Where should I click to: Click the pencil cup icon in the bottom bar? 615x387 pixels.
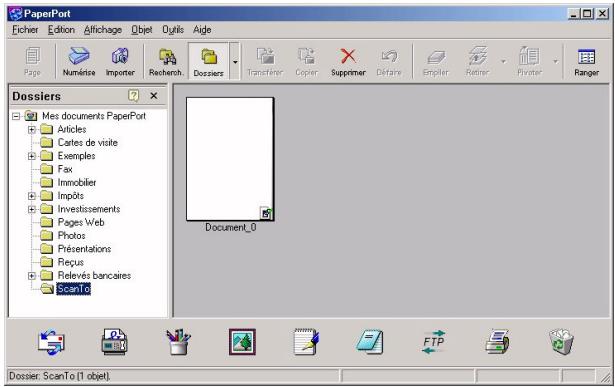(x=178, y=342)
